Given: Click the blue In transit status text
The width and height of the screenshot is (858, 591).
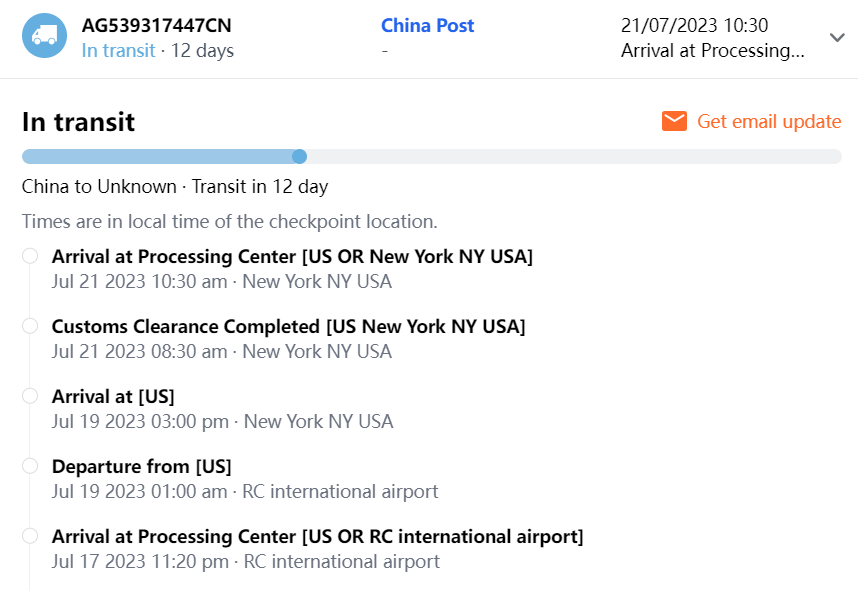Looking at the screenshot, I should [118, 50].
